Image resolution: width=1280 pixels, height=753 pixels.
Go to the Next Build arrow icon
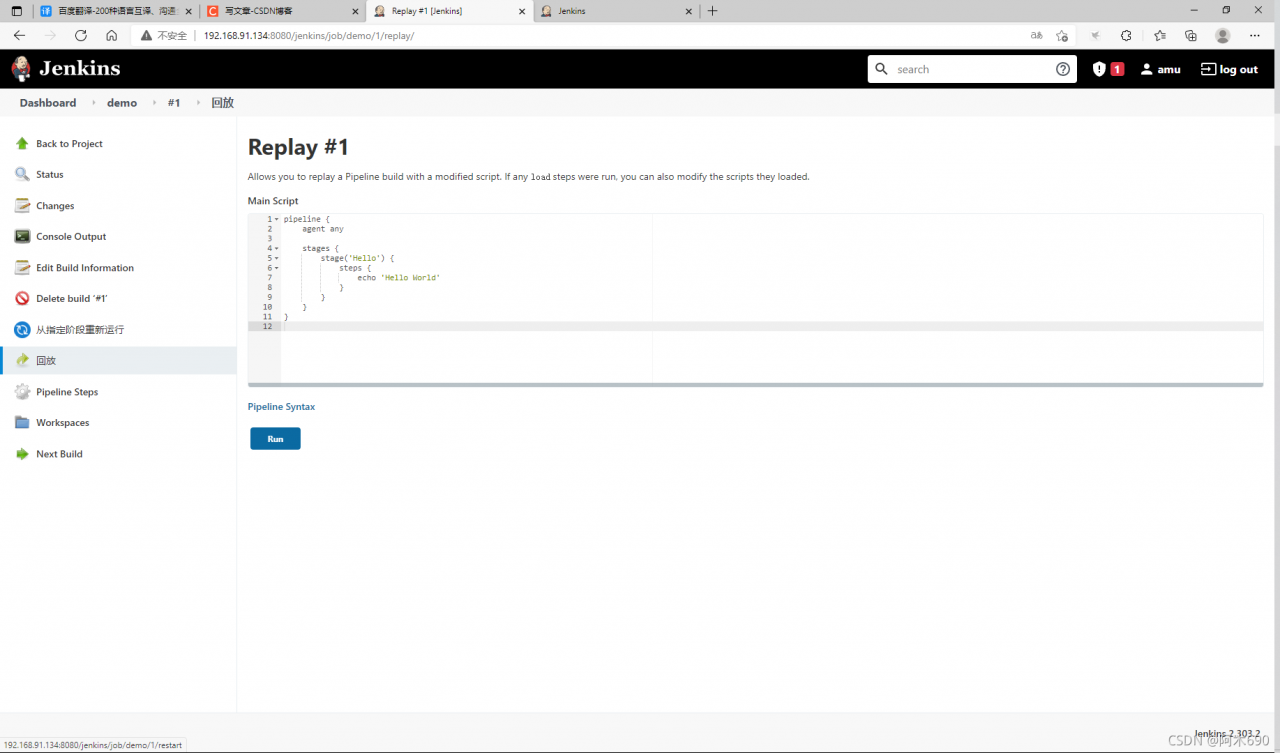(x=22, y=454)
